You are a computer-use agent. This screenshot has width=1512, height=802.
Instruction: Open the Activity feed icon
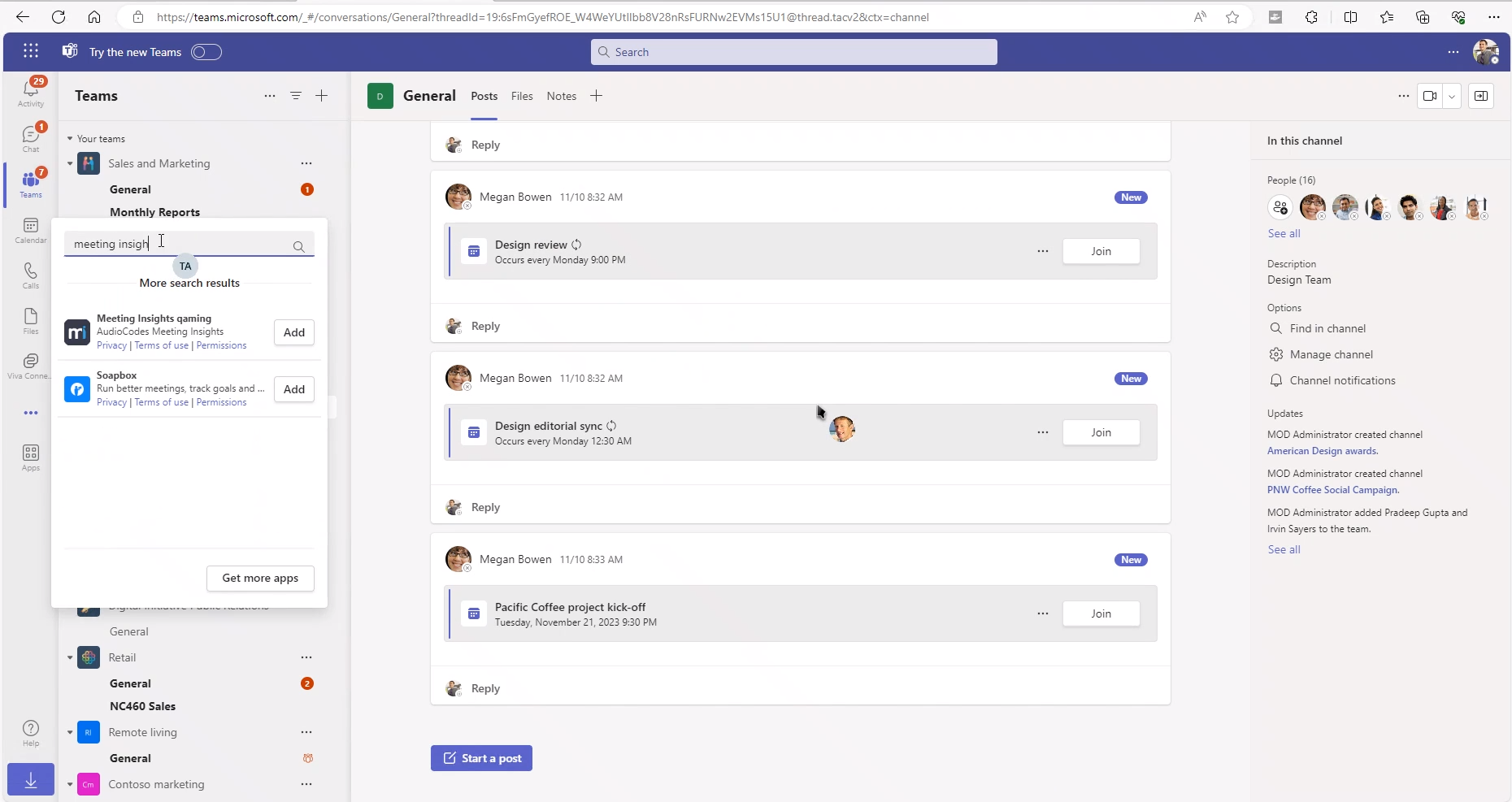[x=31, y=91]
